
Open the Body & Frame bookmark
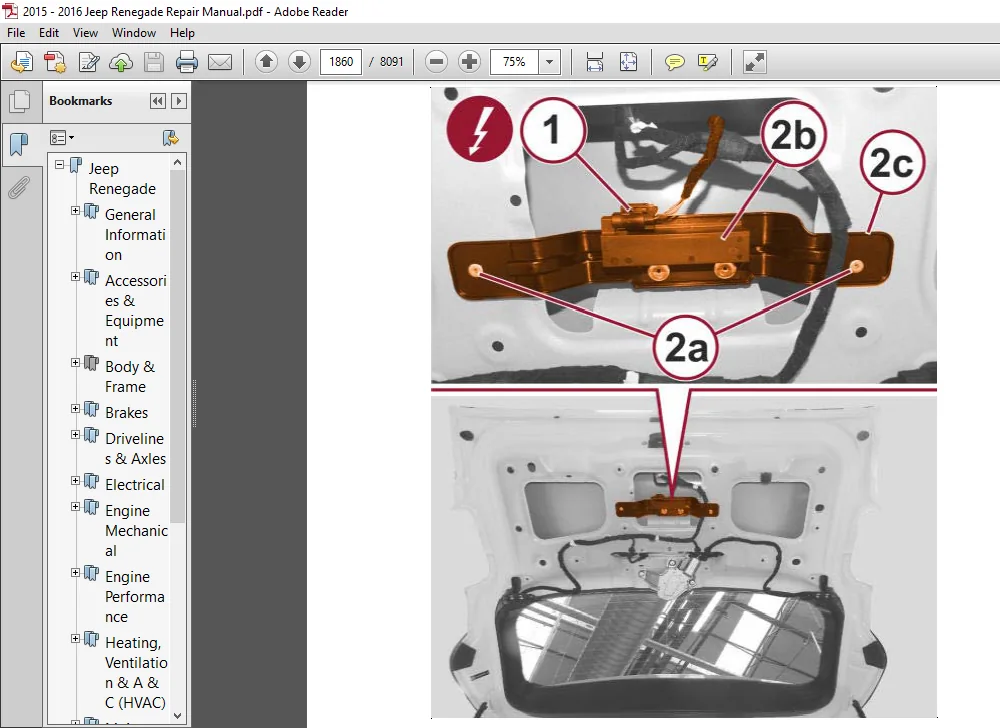click(x=129, y=377)
